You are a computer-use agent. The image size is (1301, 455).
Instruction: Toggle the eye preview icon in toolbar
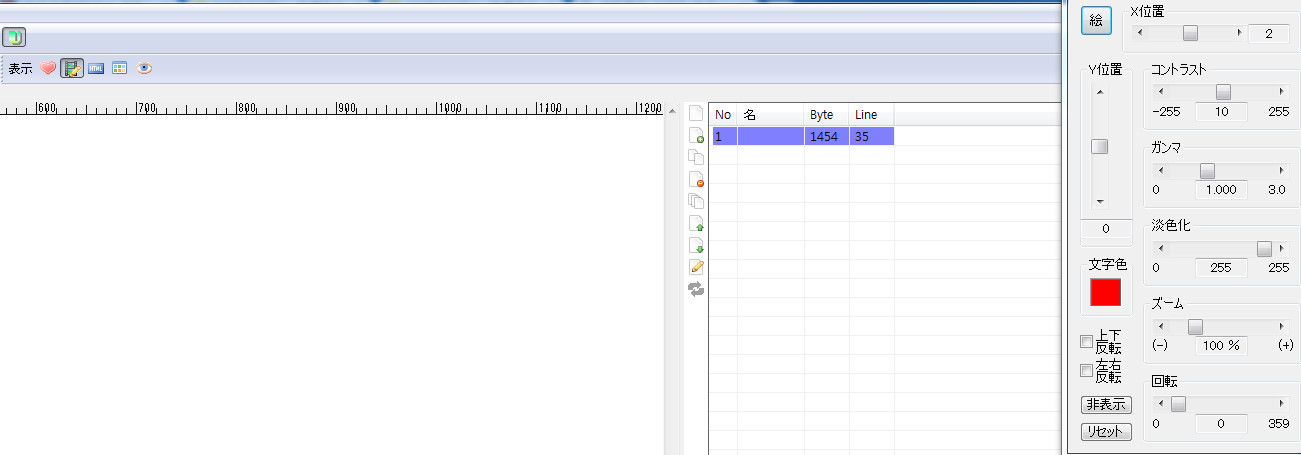(x=145, y=69)
